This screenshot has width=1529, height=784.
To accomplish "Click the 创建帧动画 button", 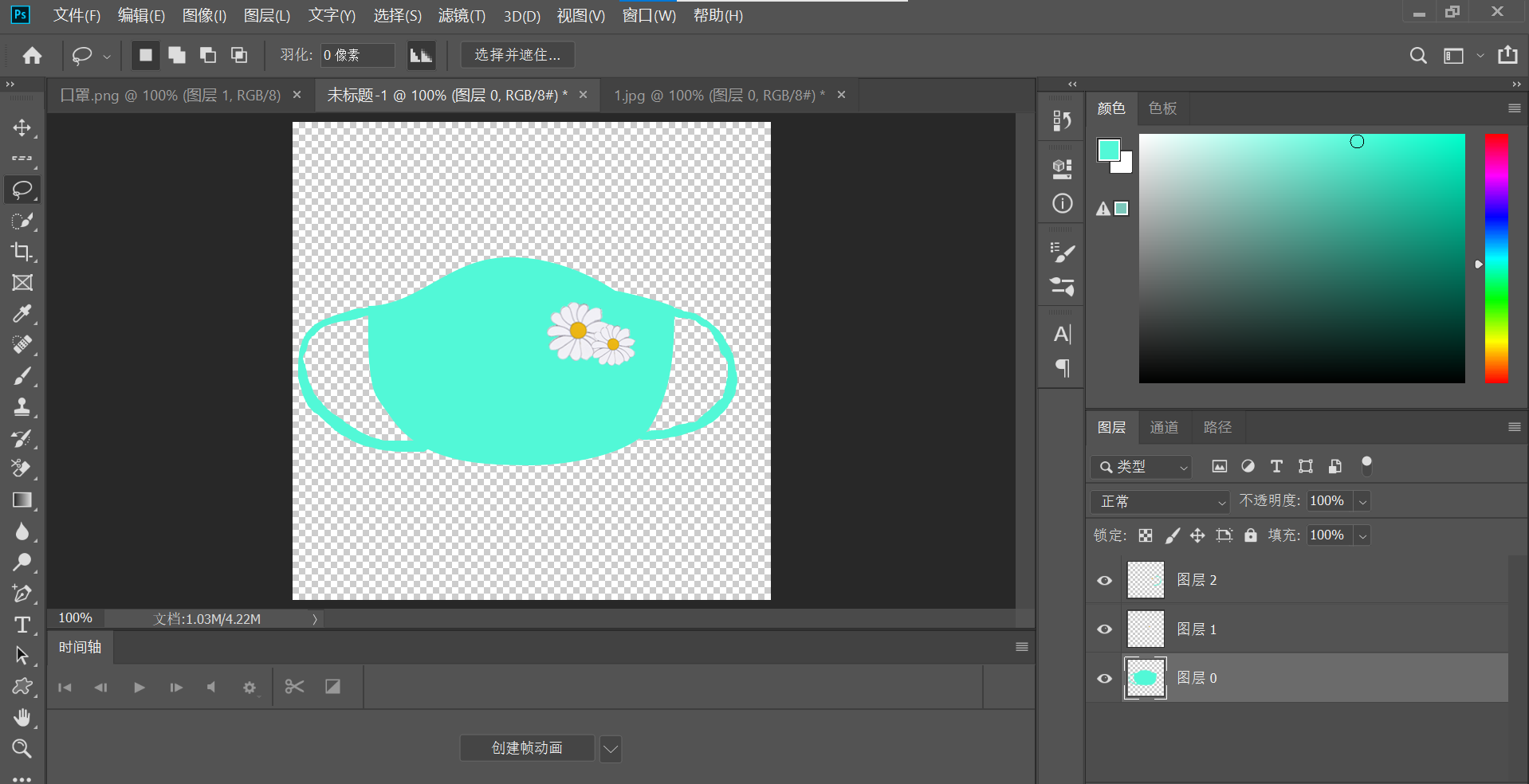I will pyautogui.click(x=527, y=748).
